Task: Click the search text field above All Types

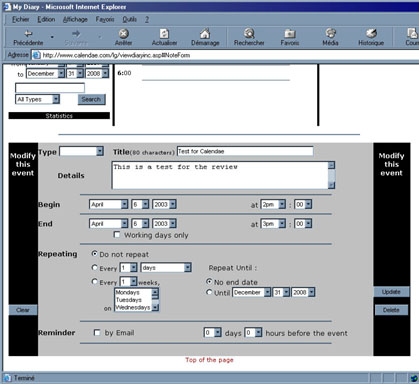Action: click(x=50, y=88)
